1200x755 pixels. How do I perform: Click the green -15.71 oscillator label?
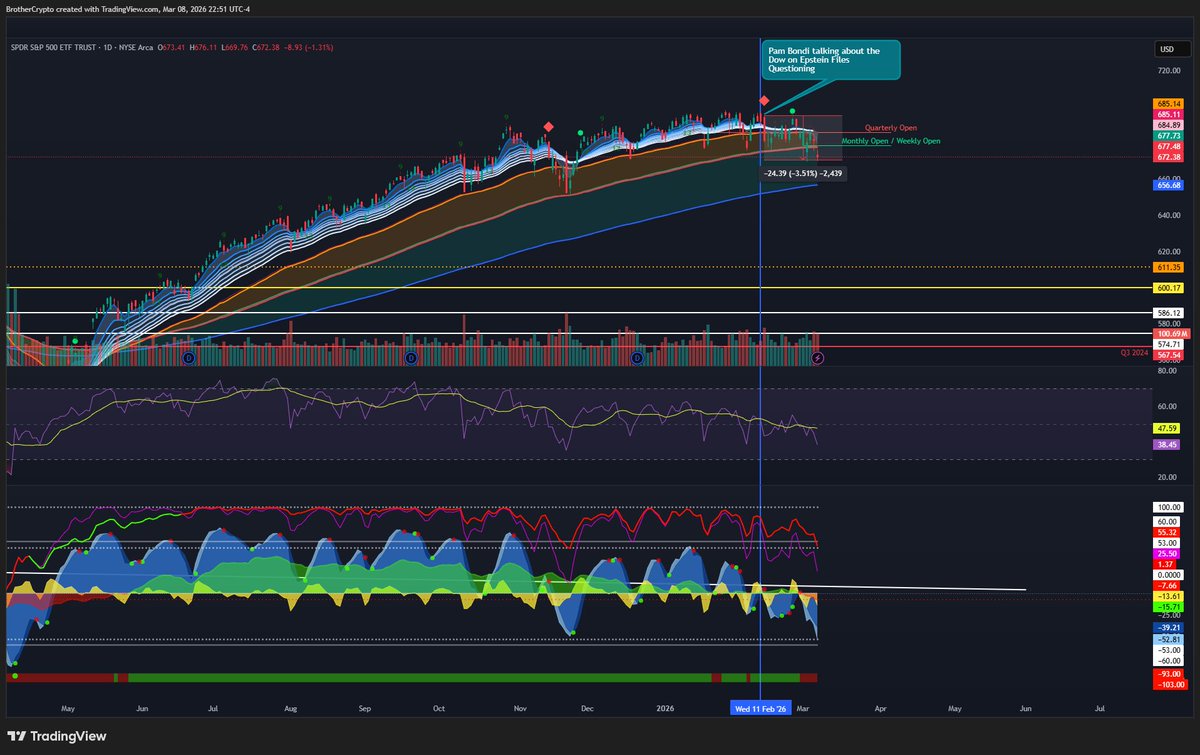click(1169, 607)
